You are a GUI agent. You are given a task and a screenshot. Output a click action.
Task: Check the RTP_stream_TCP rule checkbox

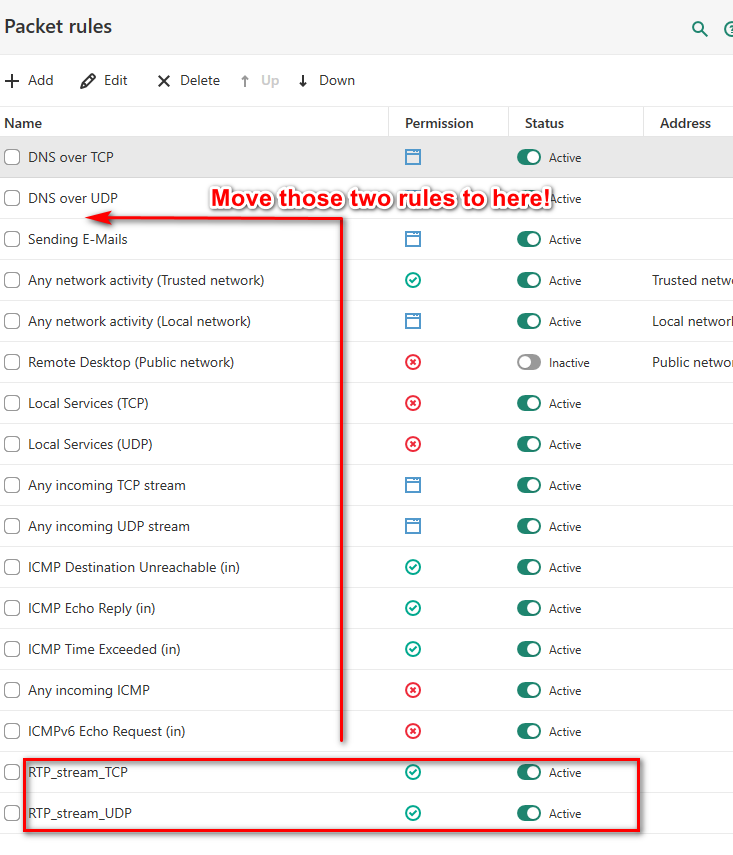pyautogui.click(x=12, y=772)
